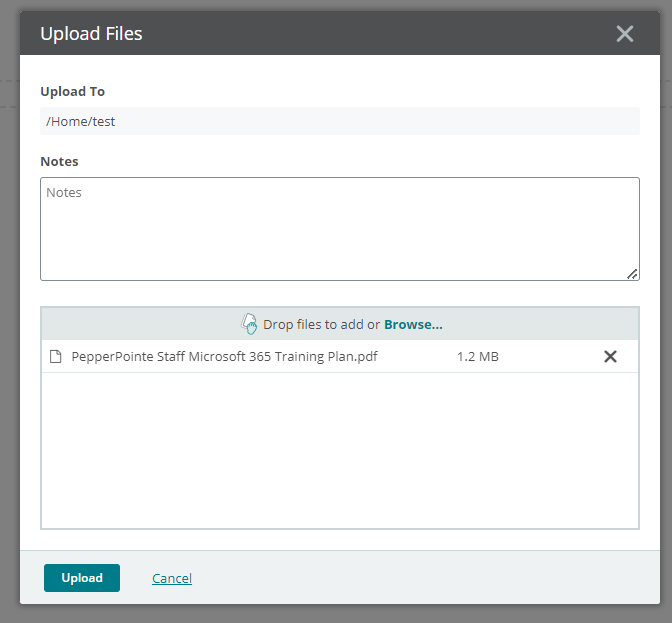The height and width of the screenshot is (623, 672).
Task: Cancel the file upload
Action: pos(172,578)
